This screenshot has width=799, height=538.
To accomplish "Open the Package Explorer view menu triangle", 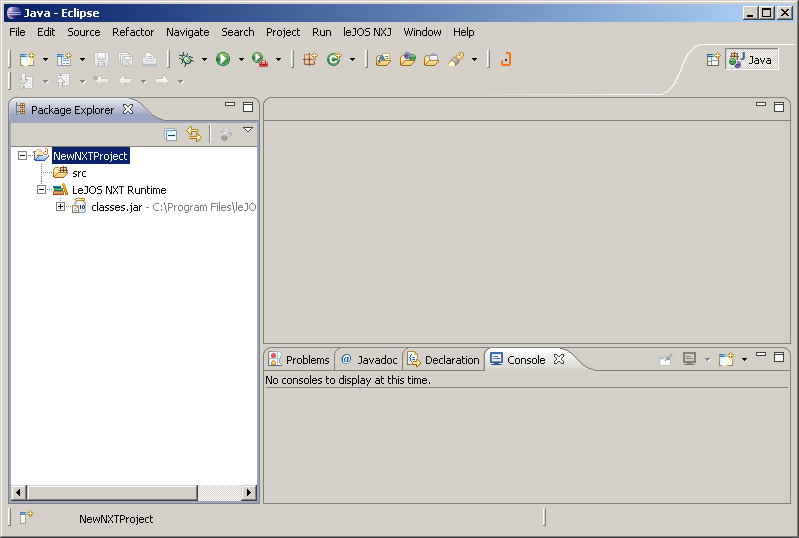I will coord(248,129).
